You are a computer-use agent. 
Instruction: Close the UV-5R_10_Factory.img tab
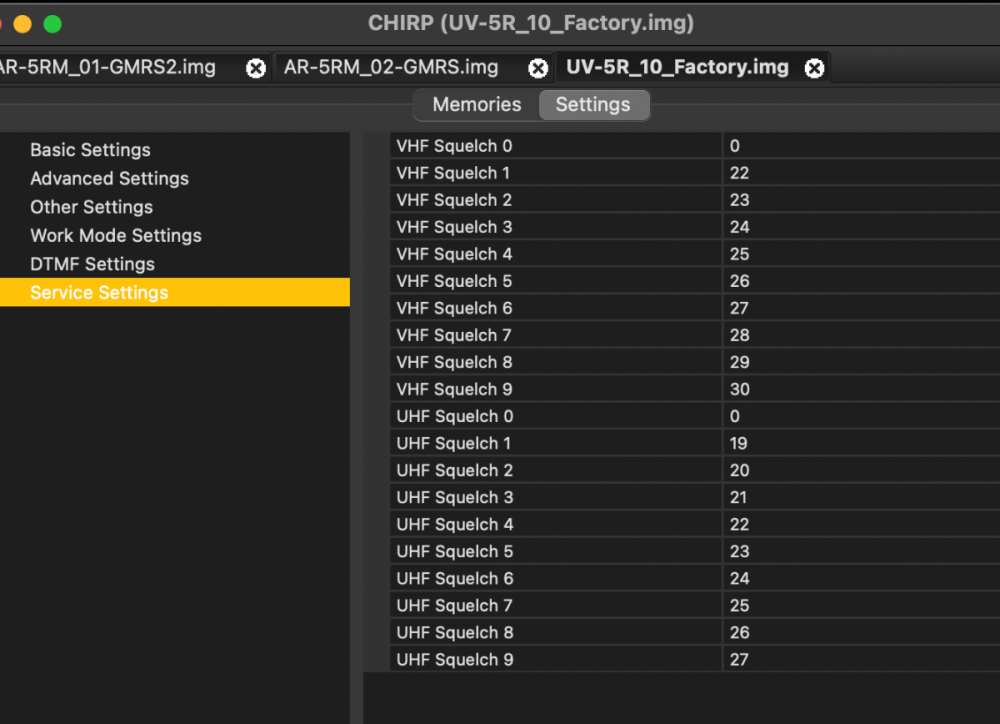pyautogui.click(x=815, y=68)
